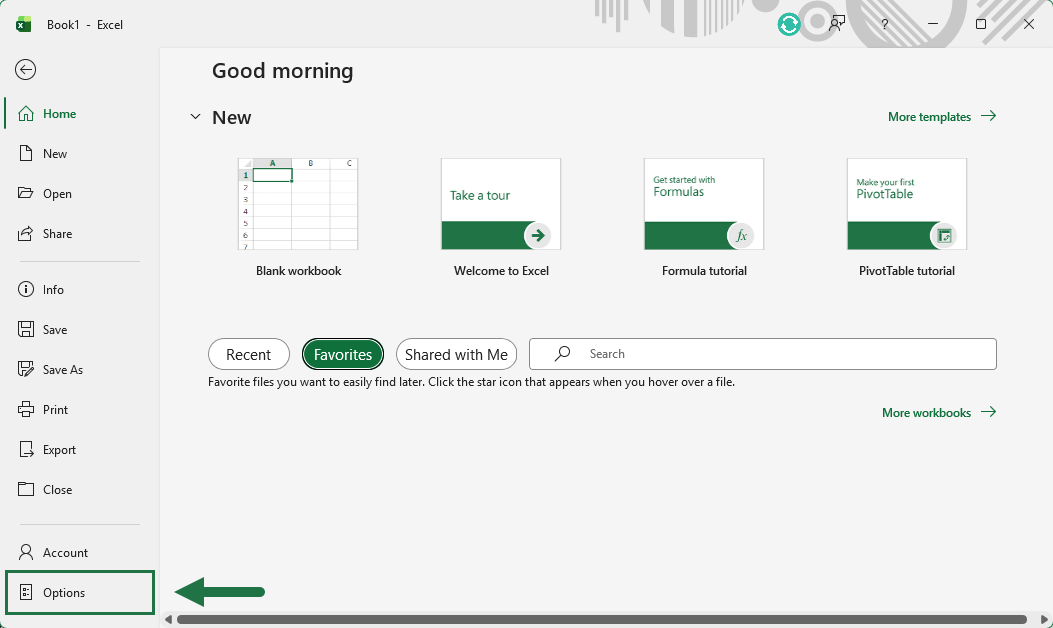The height and width of the screenshot is (628, 1053).
Task: Click the Excel logo in title bar
Action: click(x=24, y=25)
